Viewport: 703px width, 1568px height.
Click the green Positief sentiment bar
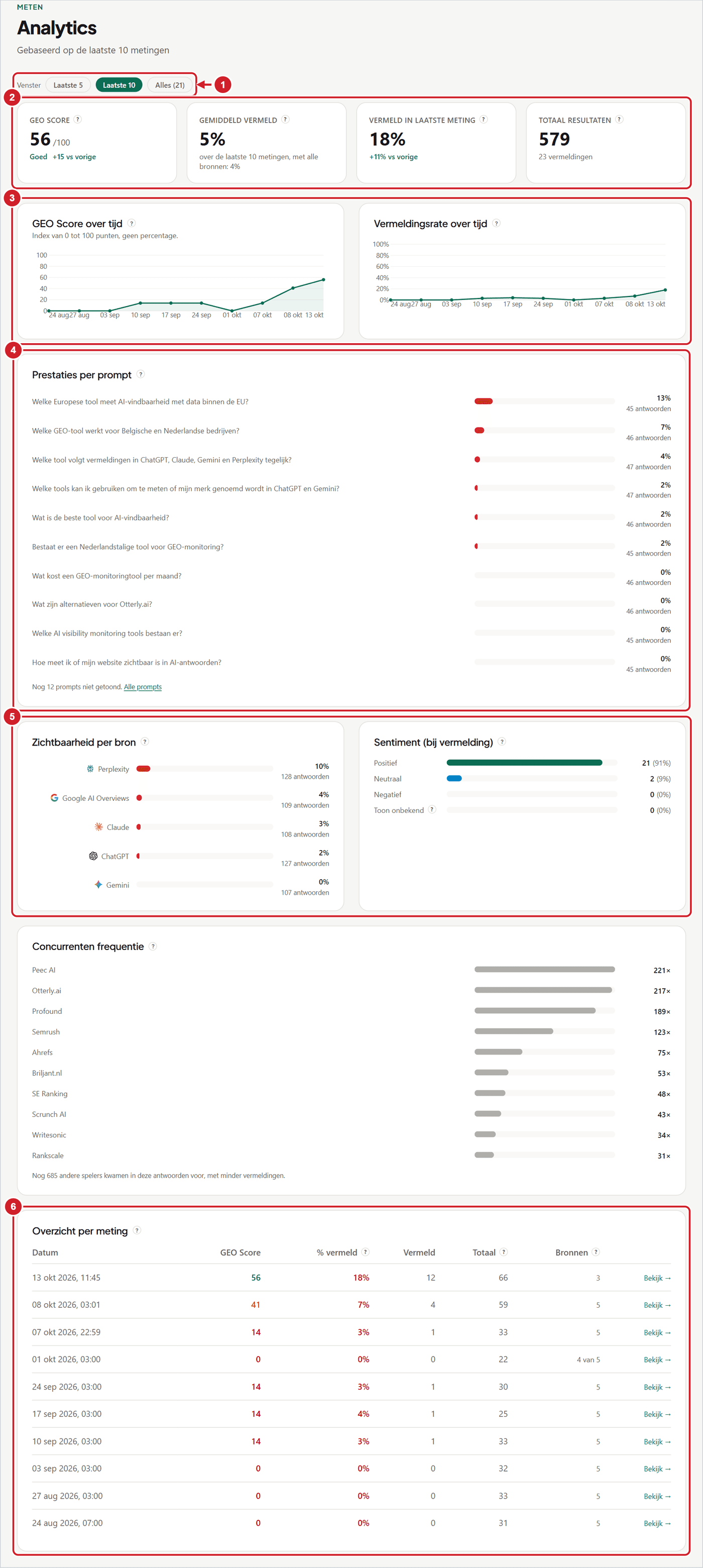point(524,762)
